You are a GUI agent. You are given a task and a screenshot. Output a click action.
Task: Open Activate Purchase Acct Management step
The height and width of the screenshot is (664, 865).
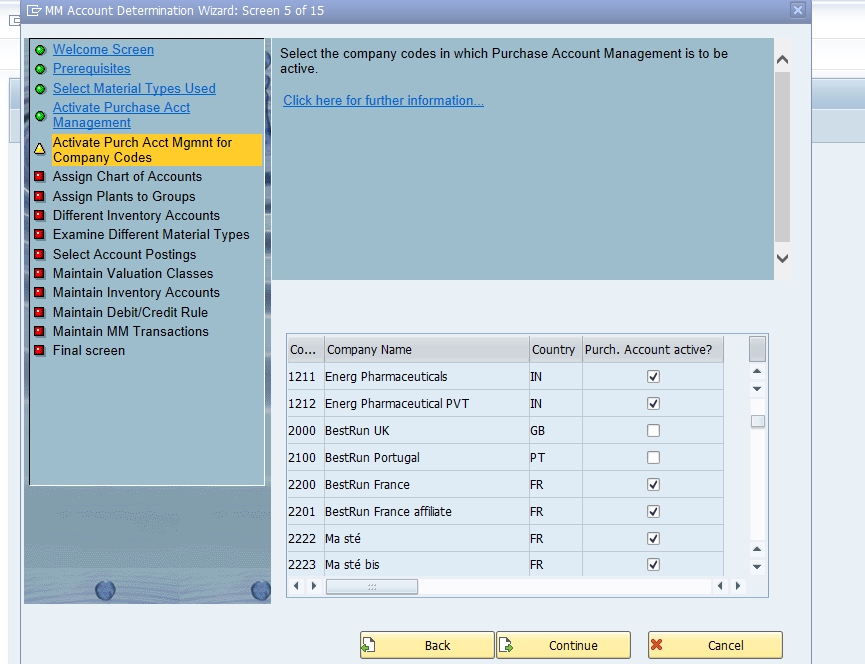(121, 115)
